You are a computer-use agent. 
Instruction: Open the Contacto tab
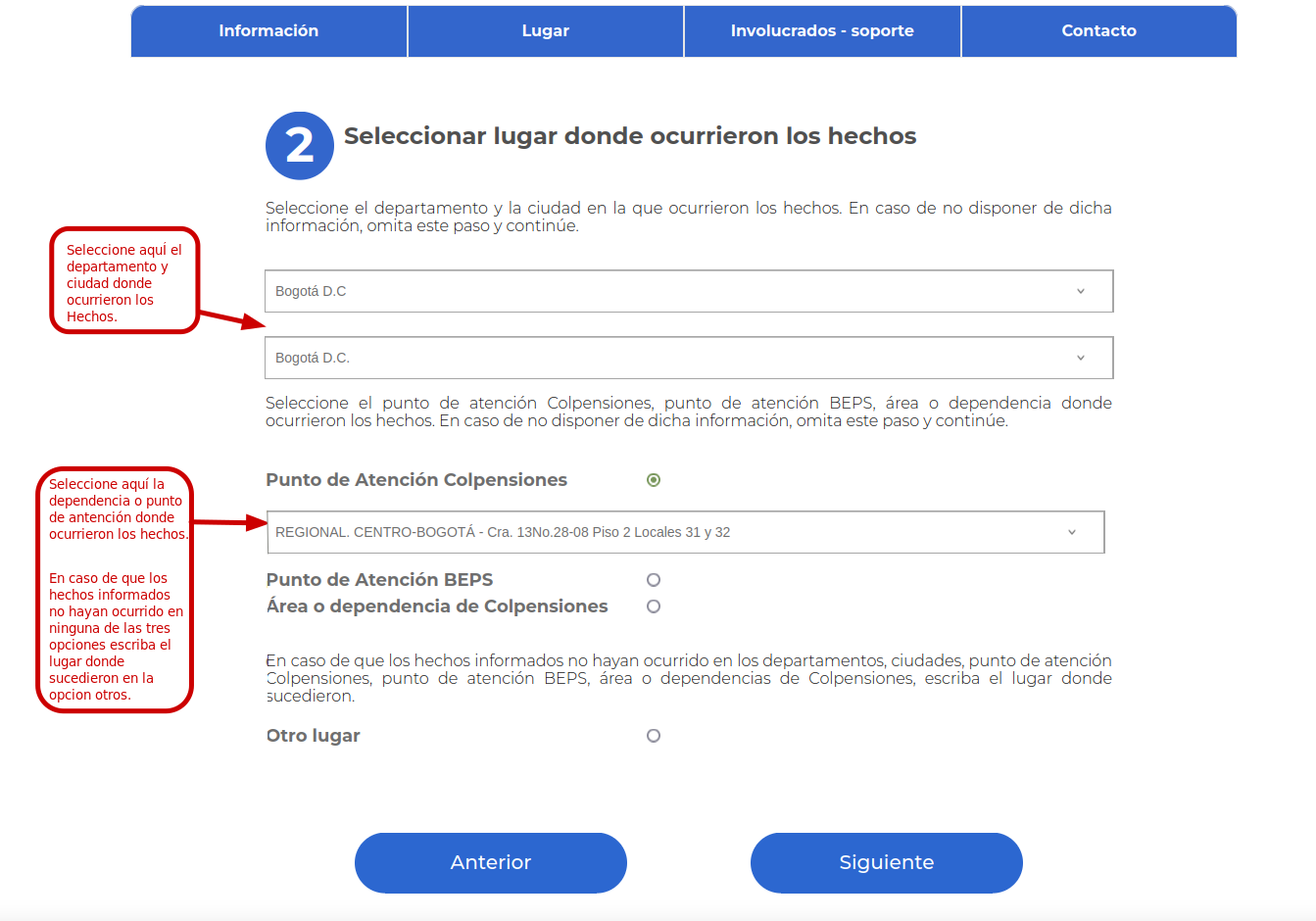[1098, 31]
